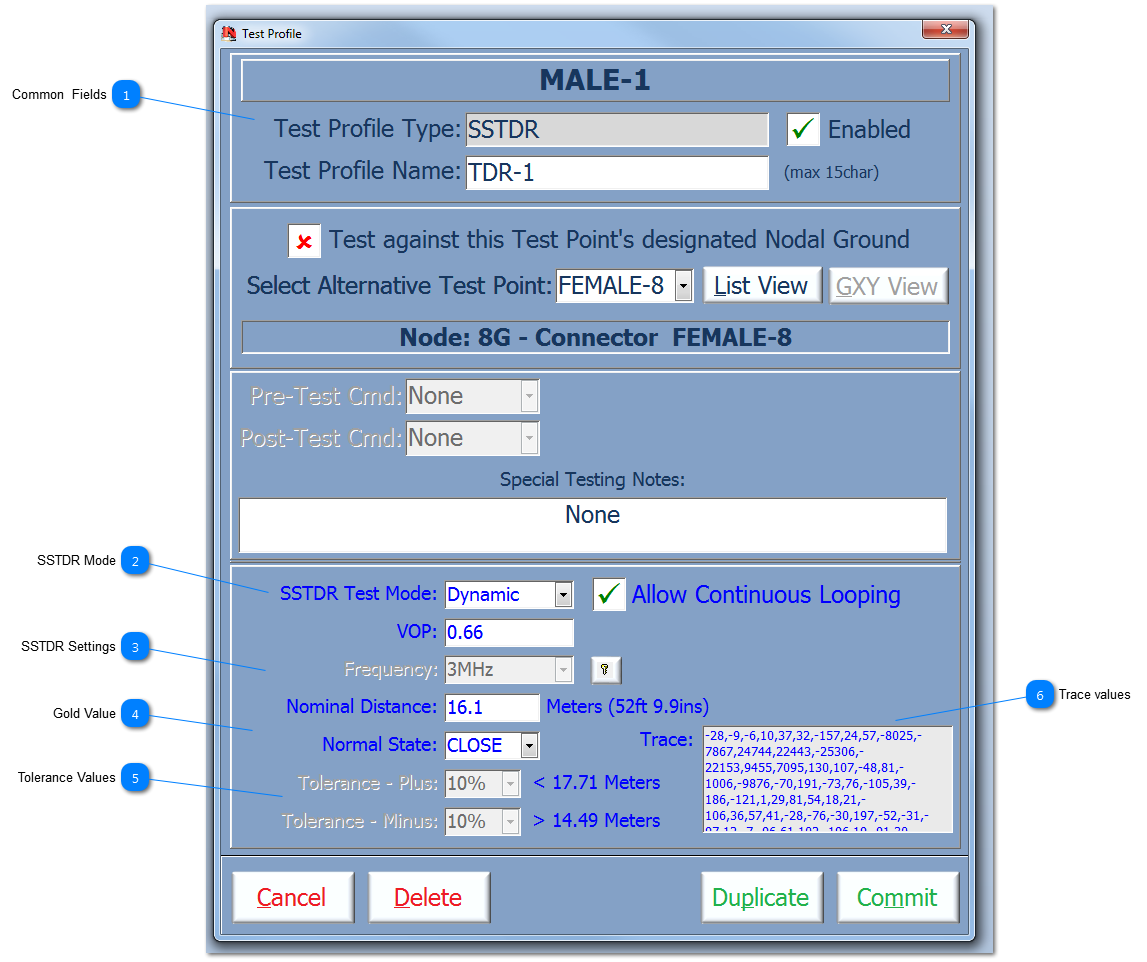Expand the Pre-Test Cmd dropdown
This screenshot has width=1147, height=962.
(528, 396)
